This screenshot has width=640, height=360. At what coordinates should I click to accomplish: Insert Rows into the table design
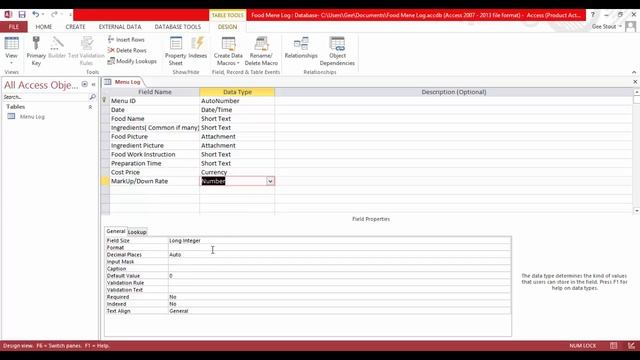[126, 40]
